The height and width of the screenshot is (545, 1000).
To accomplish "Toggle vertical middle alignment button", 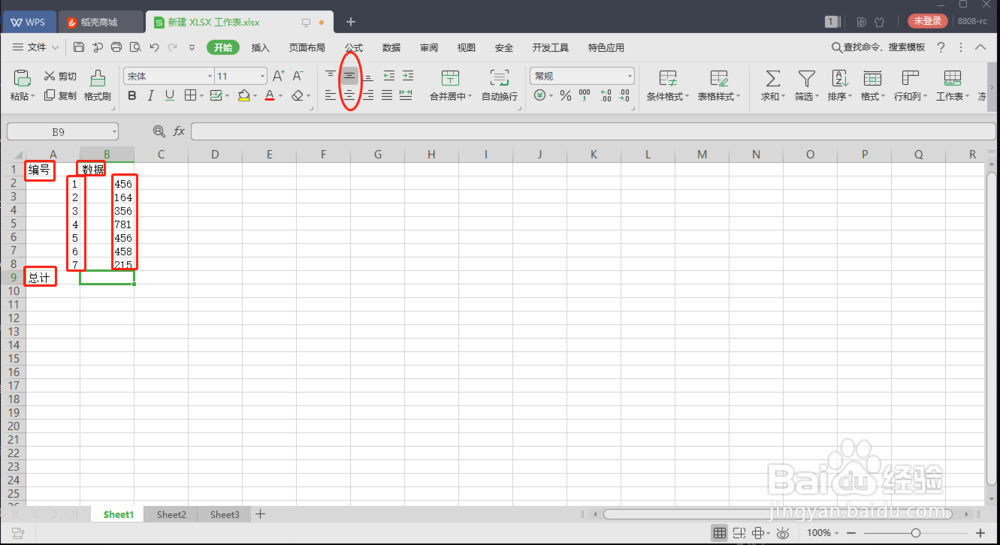I will [349, 75].
